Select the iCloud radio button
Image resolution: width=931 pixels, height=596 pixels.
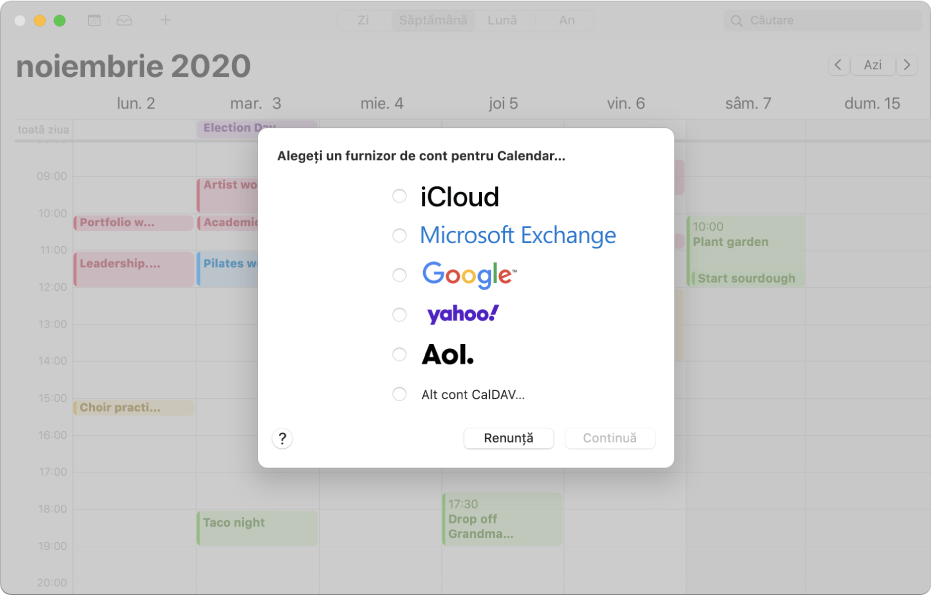(399, 196)
